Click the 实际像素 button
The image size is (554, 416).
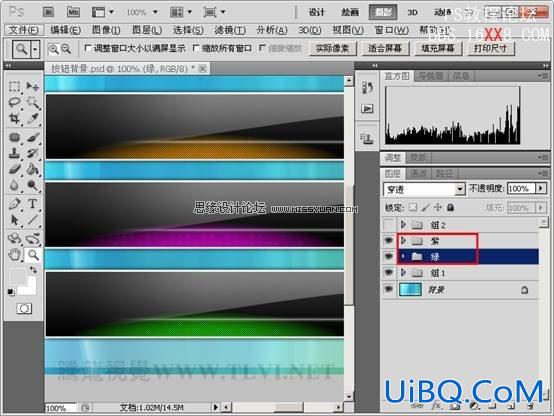coord(332,48)
